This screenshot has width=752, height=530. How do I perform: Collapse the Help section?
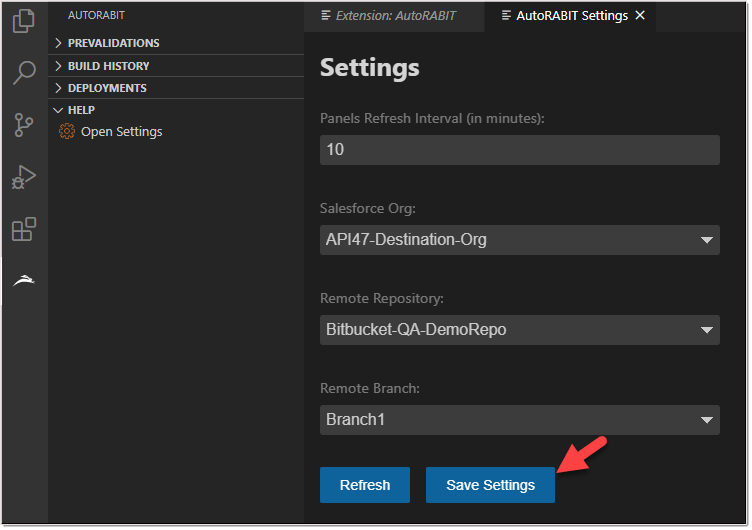pos(176,110)
